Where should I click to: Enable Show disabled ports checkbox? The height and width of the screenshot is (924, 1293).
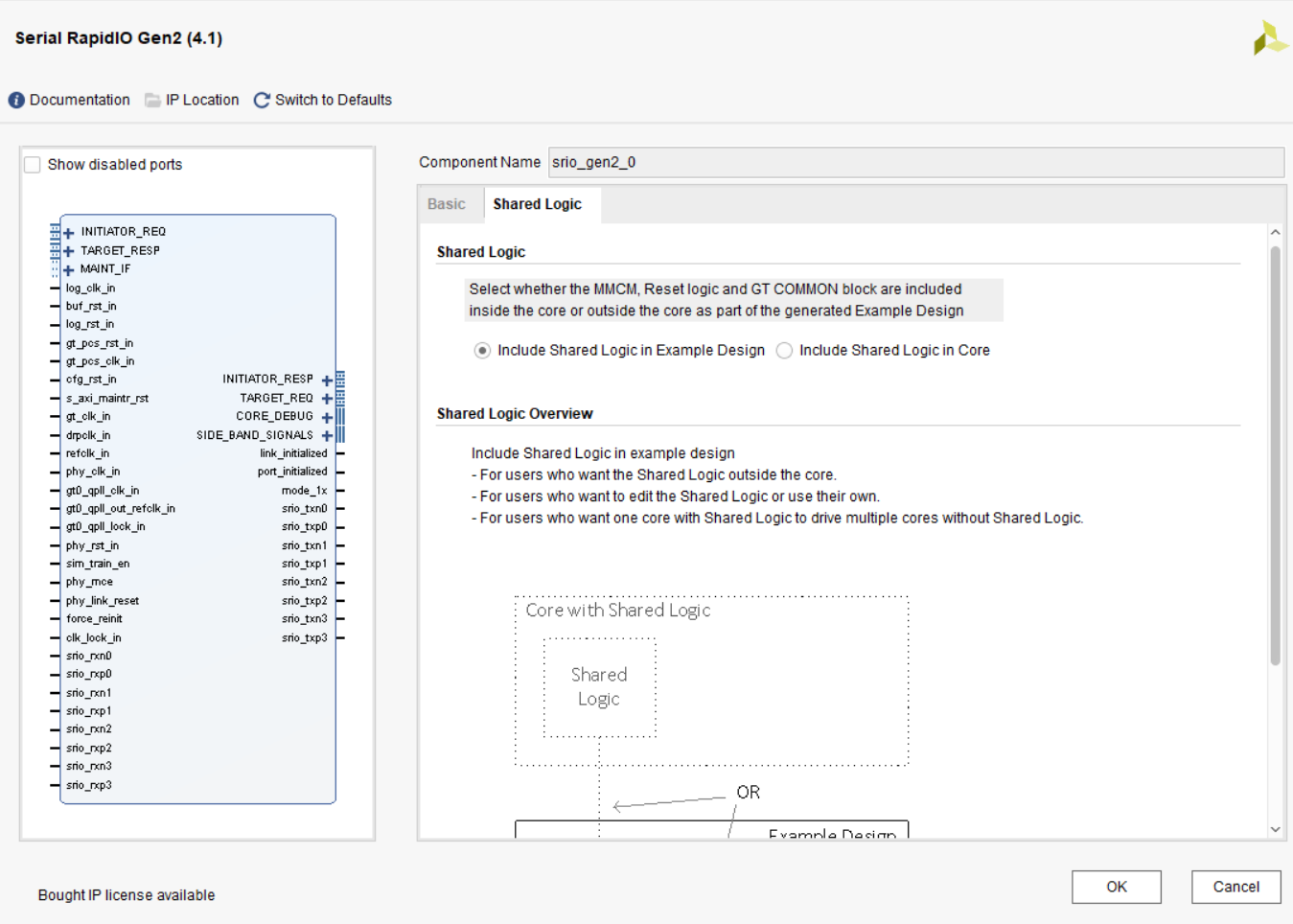[x=33, y=165]
